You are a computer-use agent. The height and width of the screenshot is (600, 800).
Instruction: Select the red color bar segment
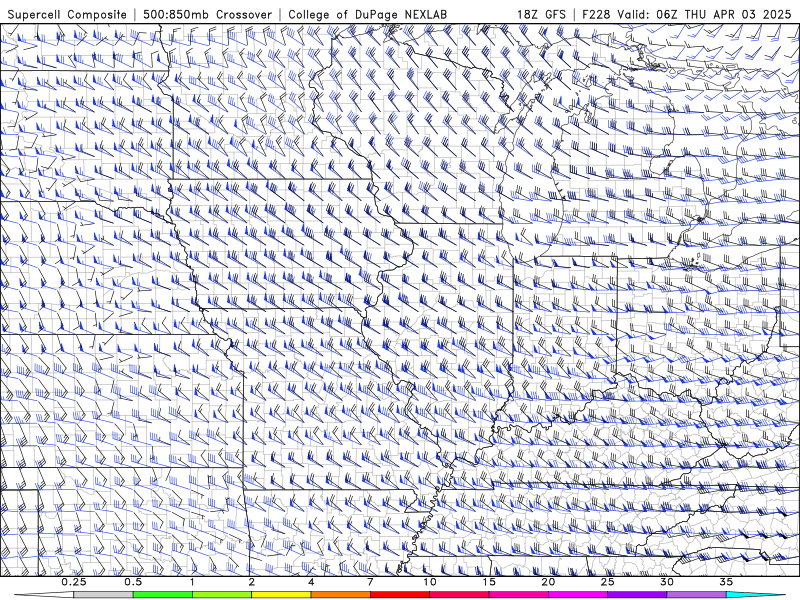point(399,595)
